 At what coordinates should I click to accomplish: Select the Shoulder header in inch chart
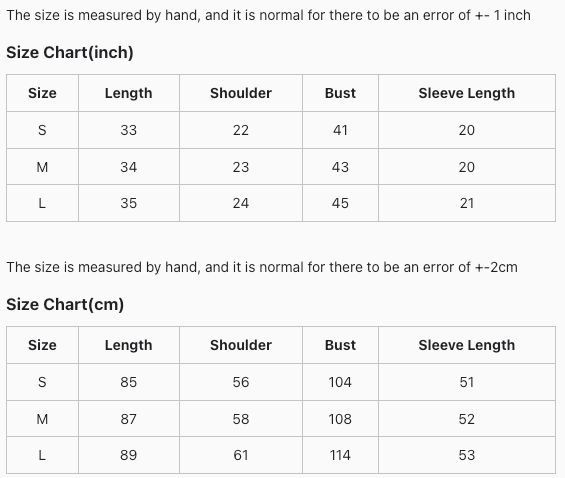pos(241,93)
